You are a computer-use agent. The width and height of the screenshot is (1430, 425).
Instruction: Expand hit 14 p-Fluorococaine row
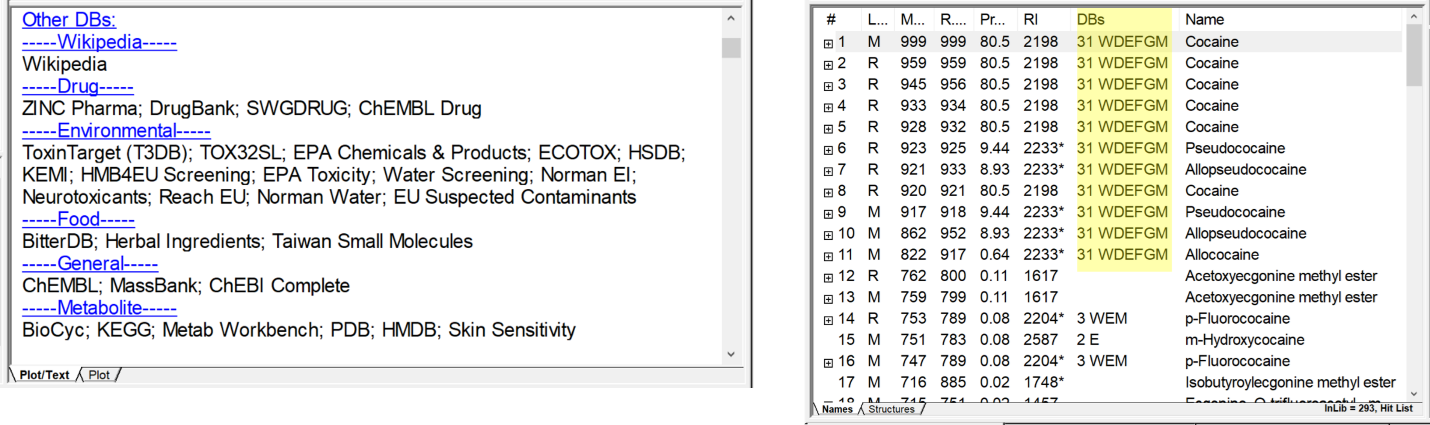click(x=828, y=319)
